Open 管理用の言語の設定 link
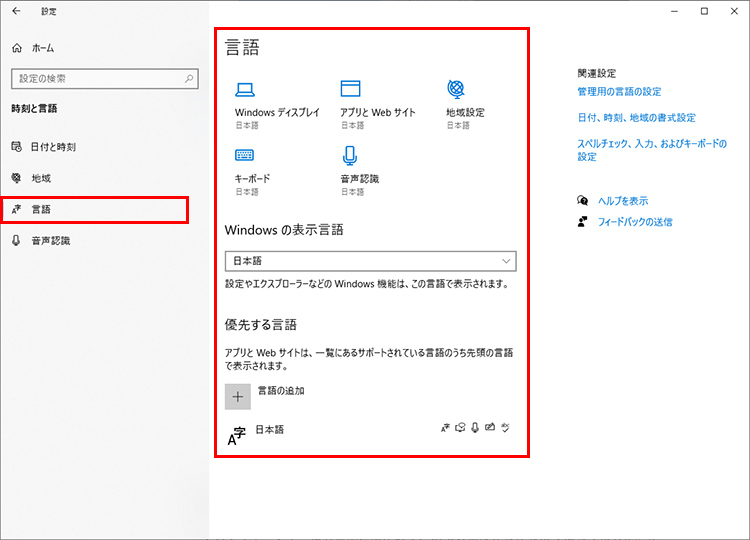The image size is (750, 540). 619,92
